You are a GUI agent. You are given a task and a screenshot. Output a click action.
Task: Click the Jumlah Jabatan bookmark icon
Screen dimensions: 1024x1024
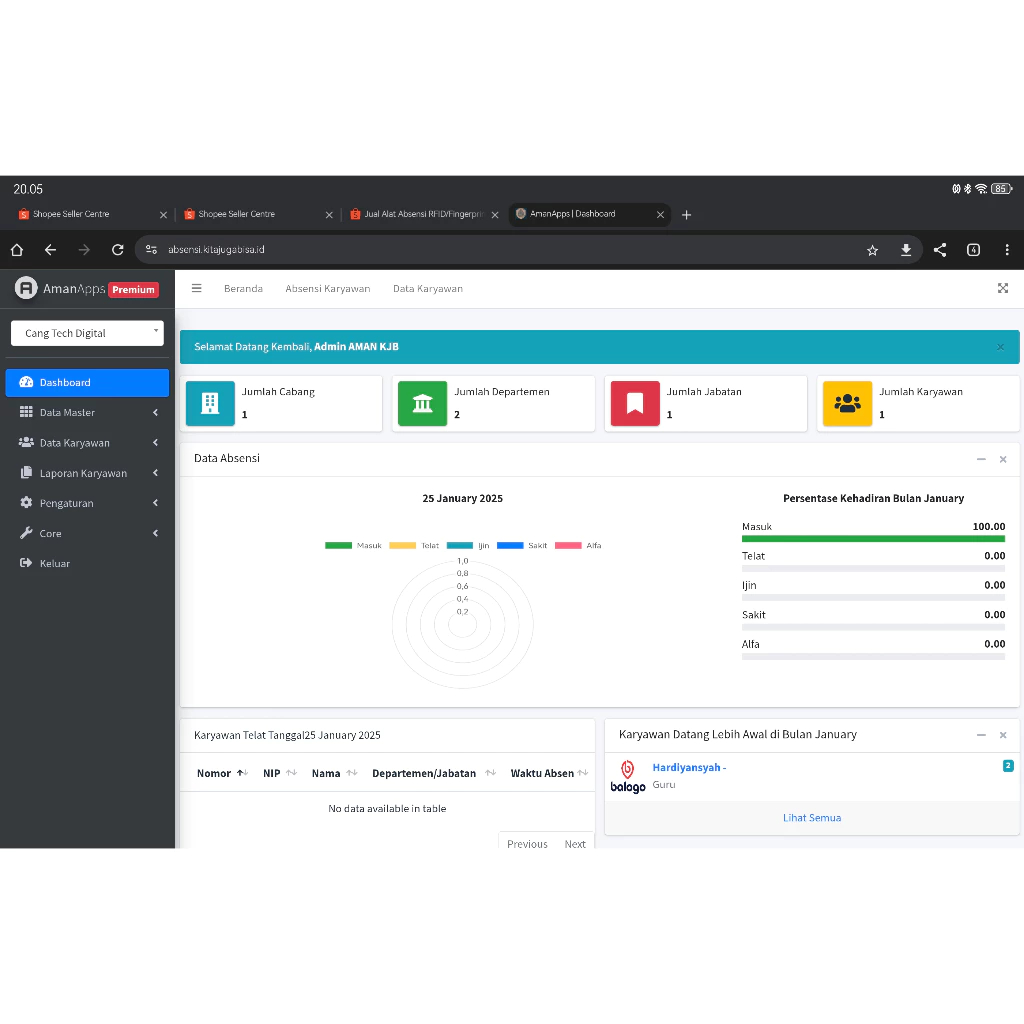[634, 403]
